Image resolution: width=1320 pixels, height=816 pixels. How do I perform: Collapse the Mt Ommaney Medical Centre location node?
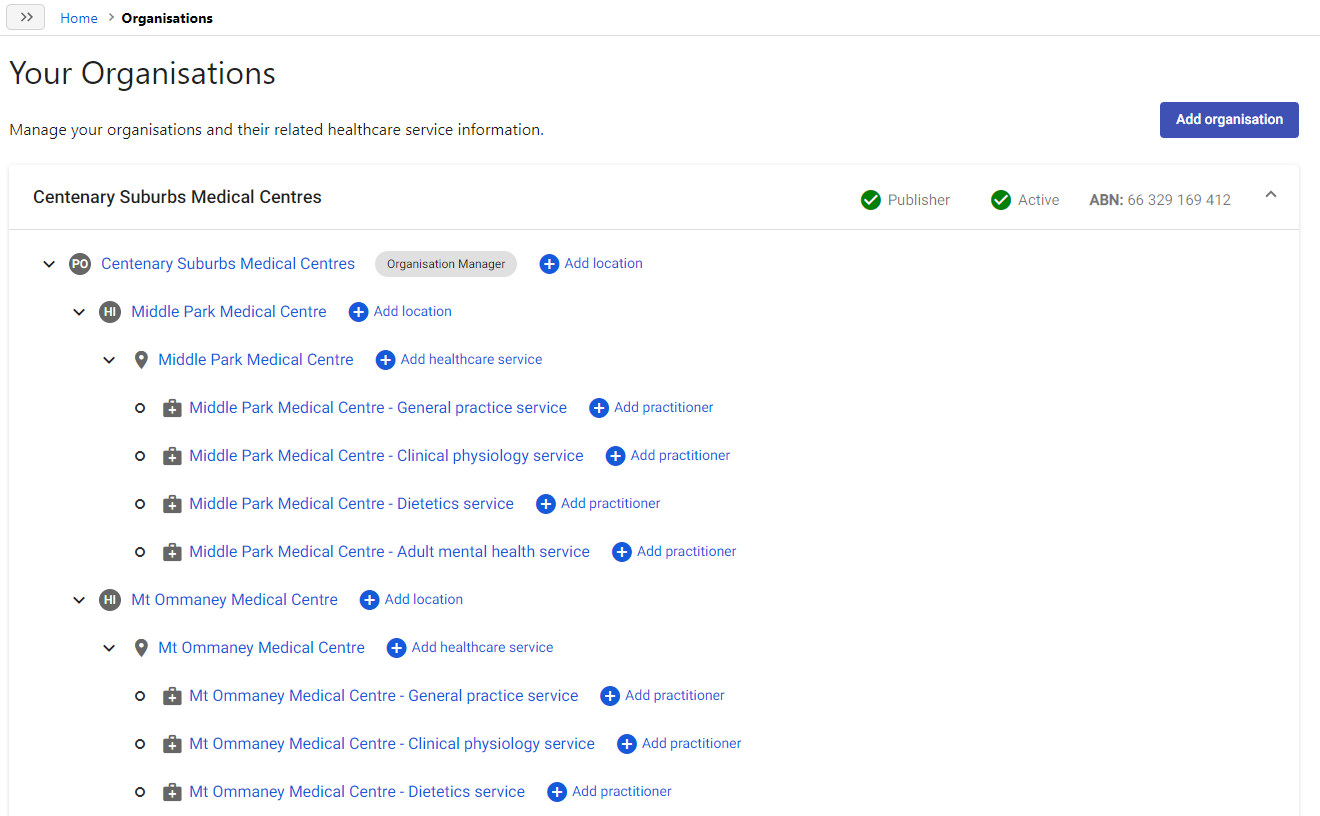tap(110, 648)
